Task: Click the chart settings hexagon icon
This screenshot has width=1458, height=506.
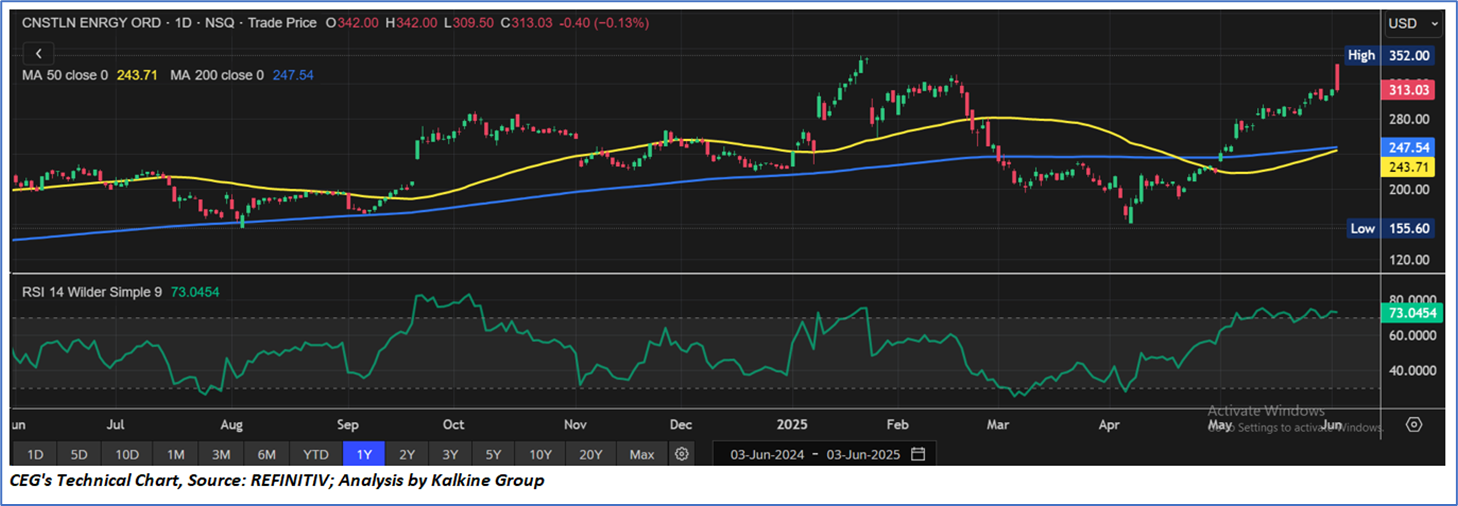Action: click(x=1413, y=424)
